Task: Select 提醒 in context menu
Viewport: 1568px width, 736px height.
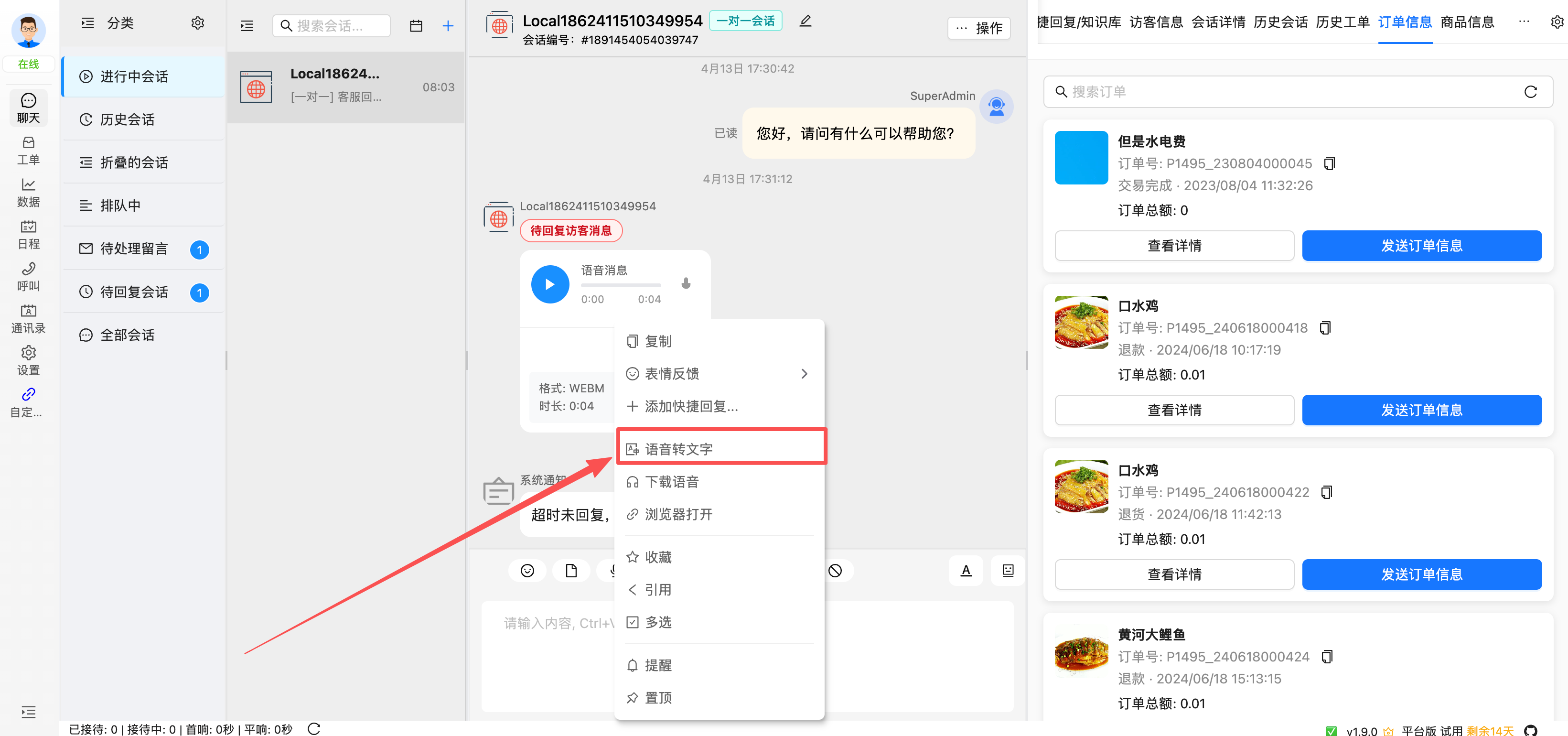Action: (720, 665)
